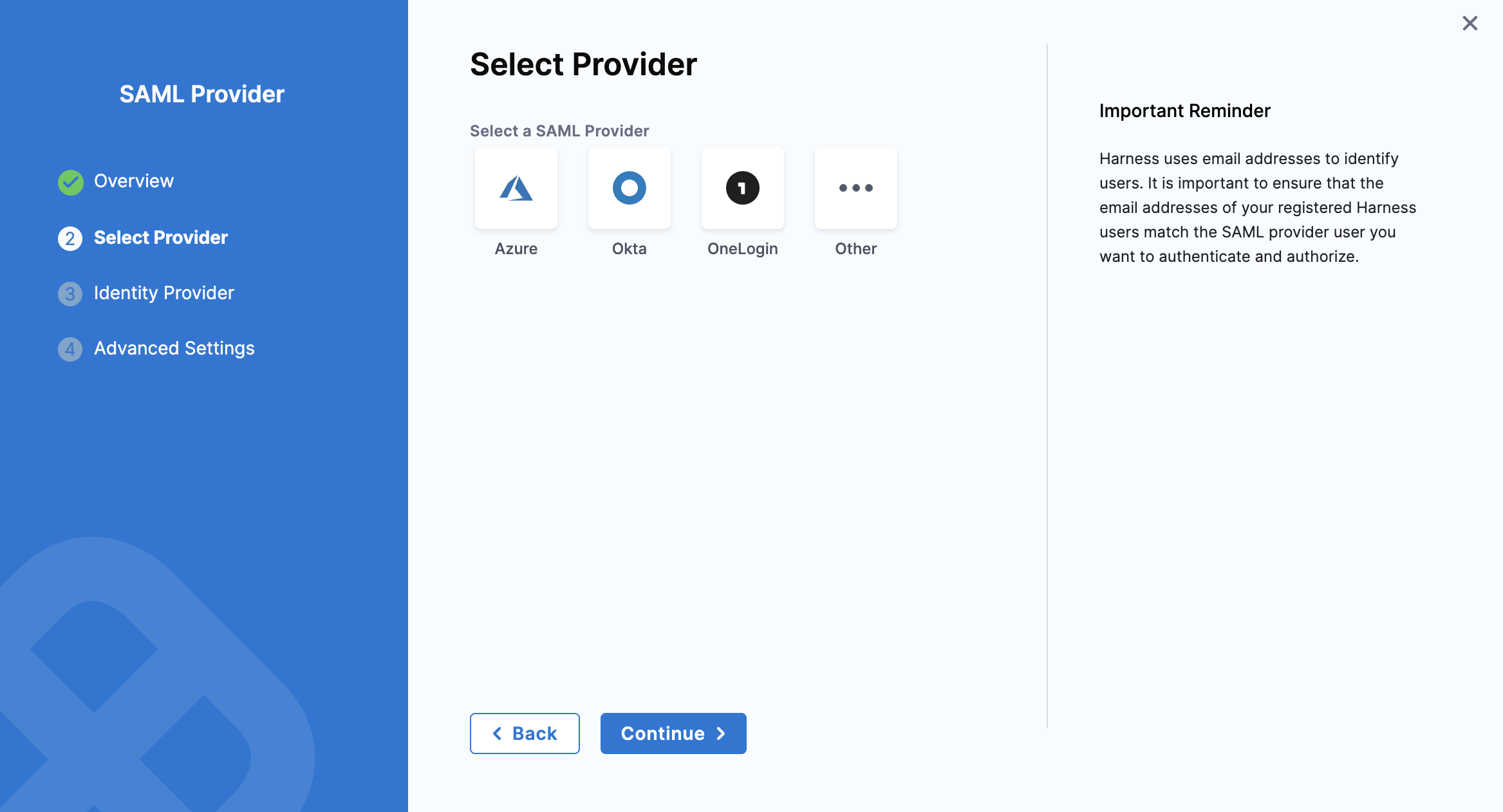The image size is (1503, 812).
Task: Click the Important Reminder heading
Action: [x=1184, y=111]
